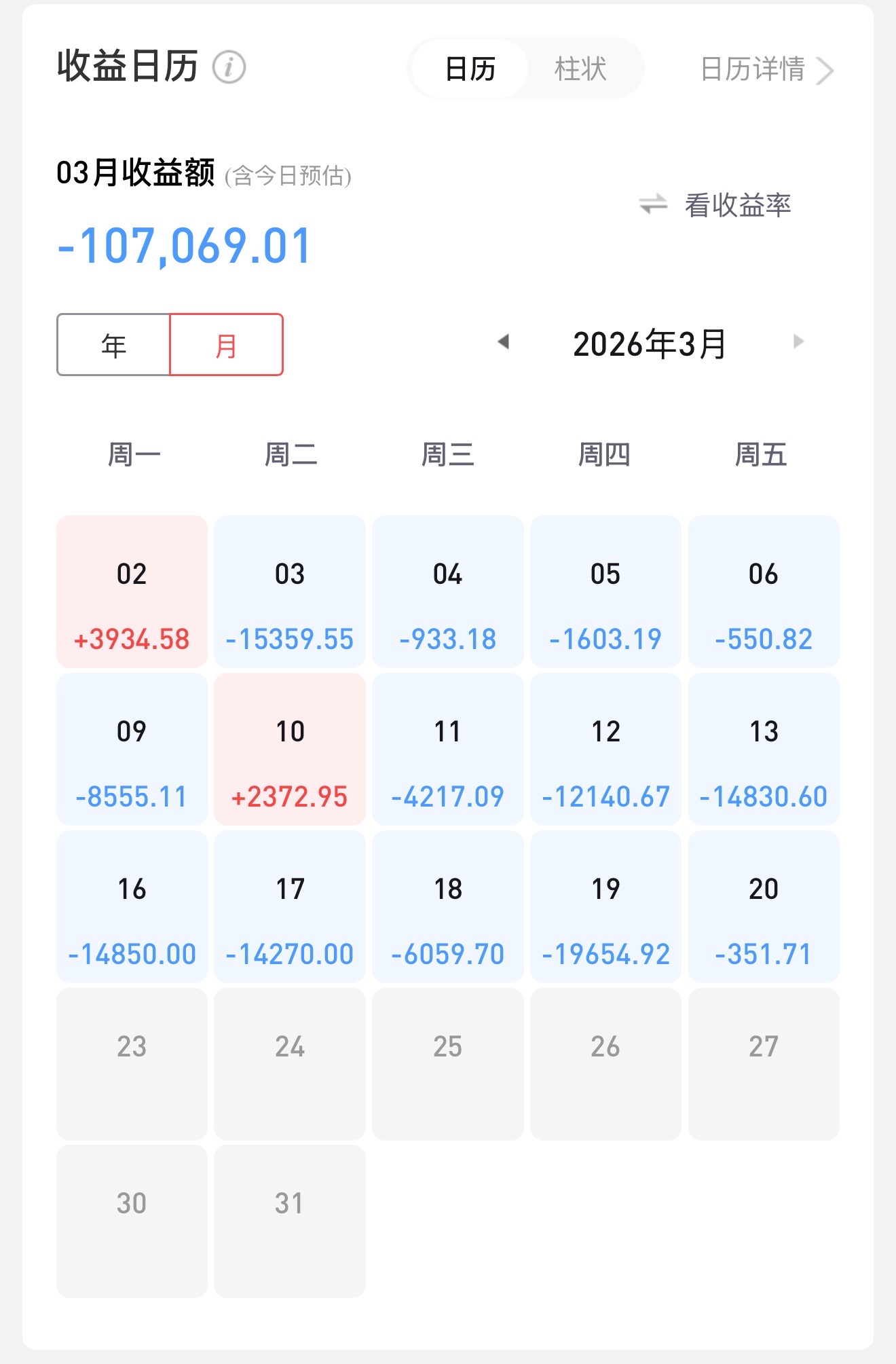Tap the empty day 26 cell
This screenshot has height=1364, width=896.
pos(605,1064)
